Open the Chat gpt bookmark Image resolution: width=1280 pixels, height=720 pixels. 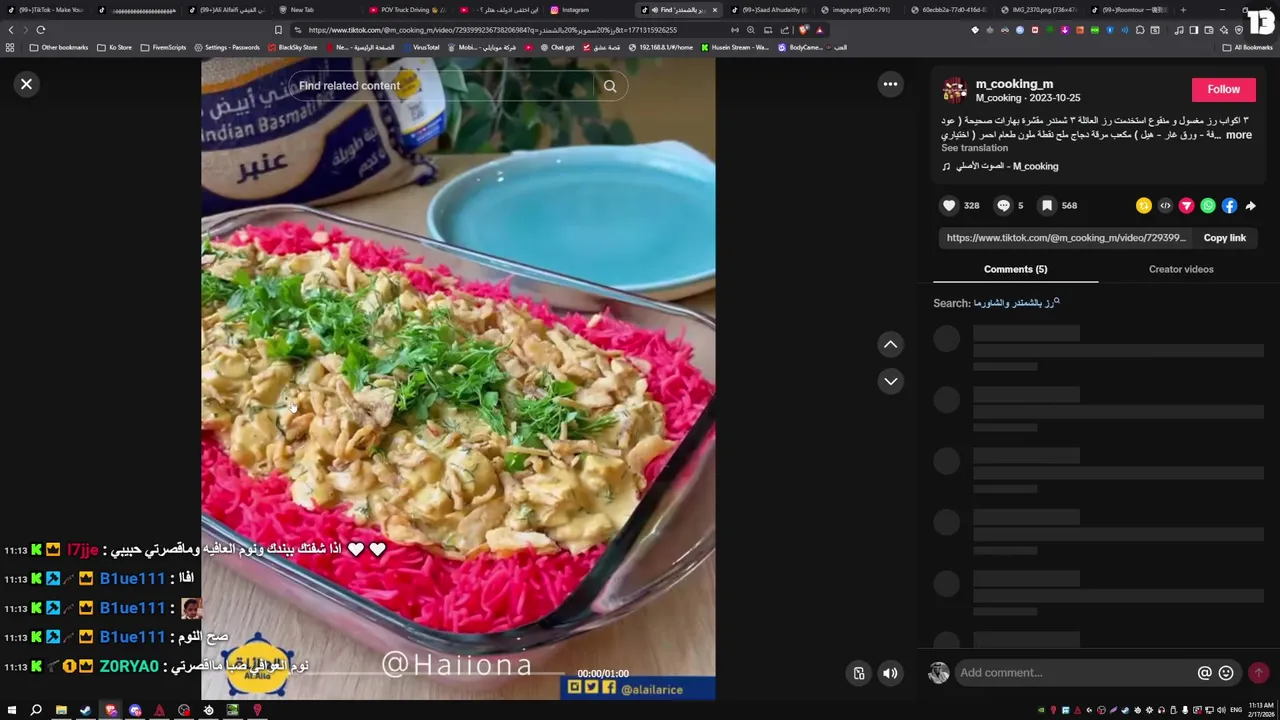(557, 47)
